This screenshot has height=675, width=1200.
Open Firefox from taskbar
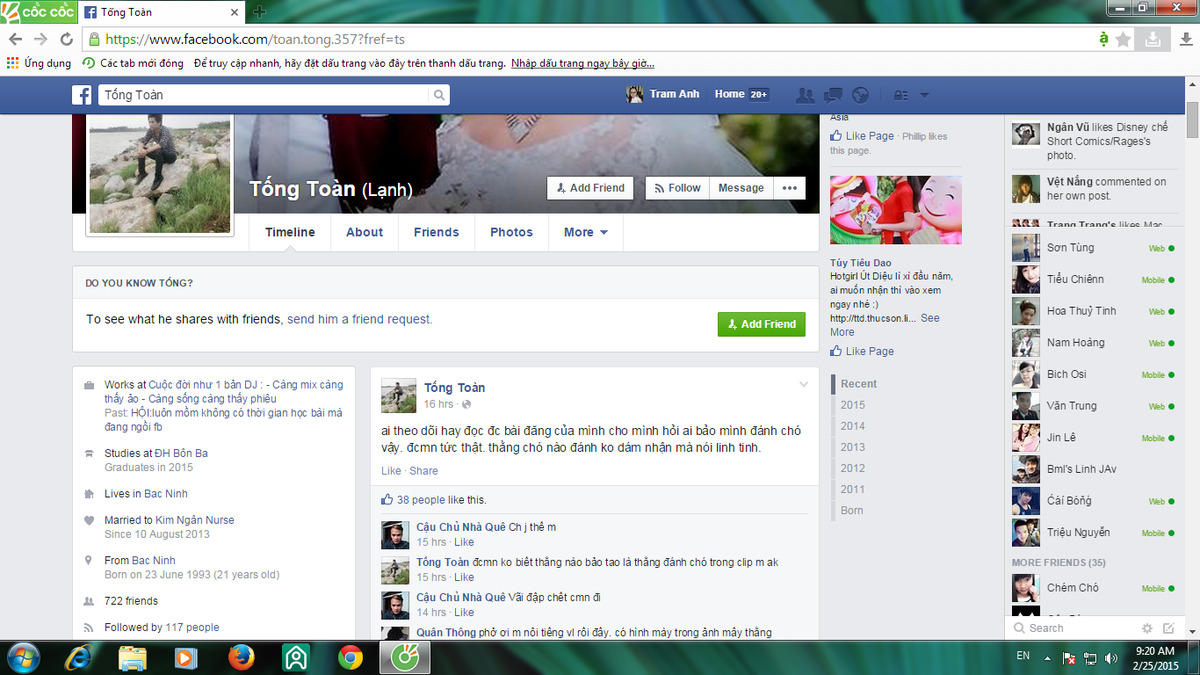pos(240,657)
